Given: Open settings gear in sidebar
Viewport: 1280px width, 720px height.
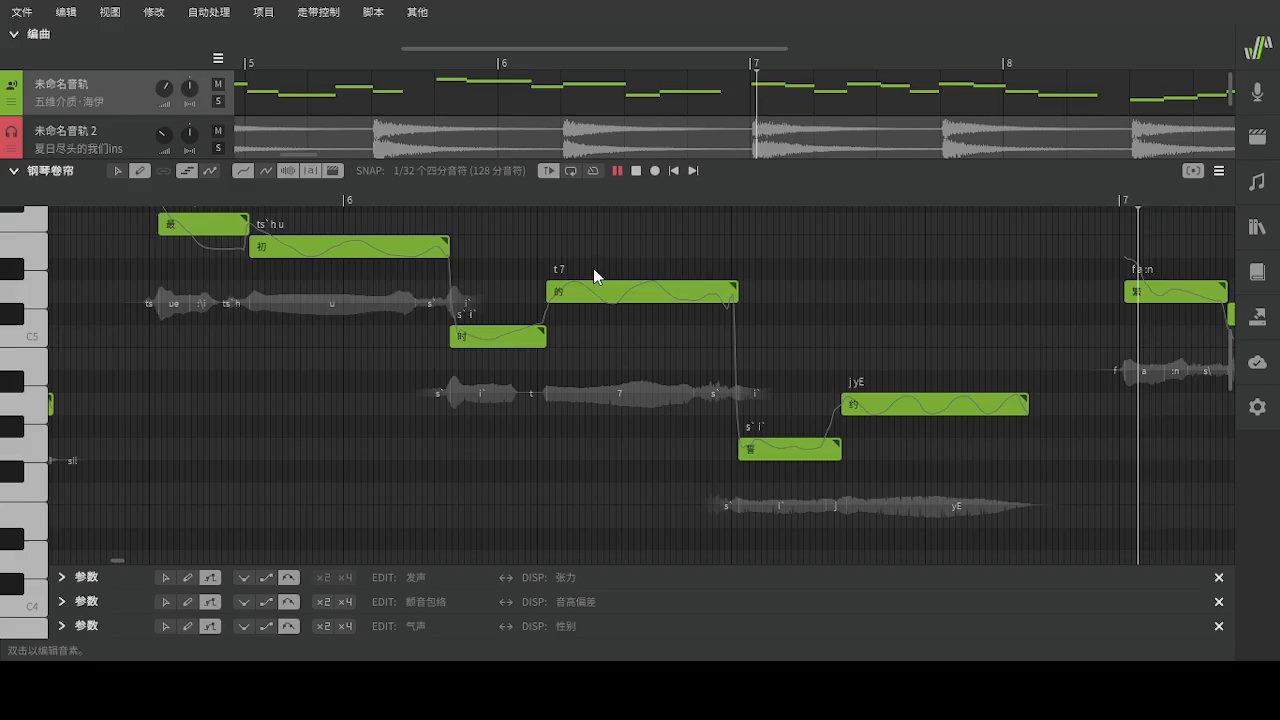Looking at the screenshot, I should (1258, 407).
